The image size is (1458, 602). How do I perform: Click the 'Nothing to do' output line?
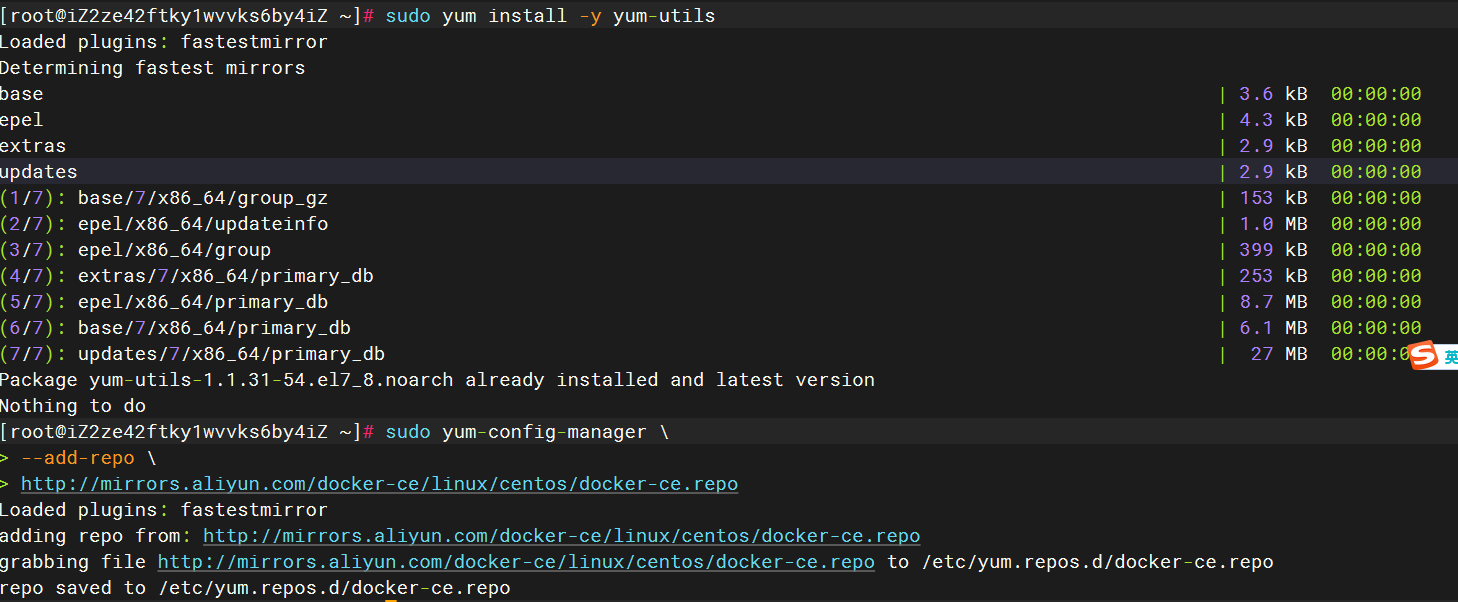[x=73, y=406]
